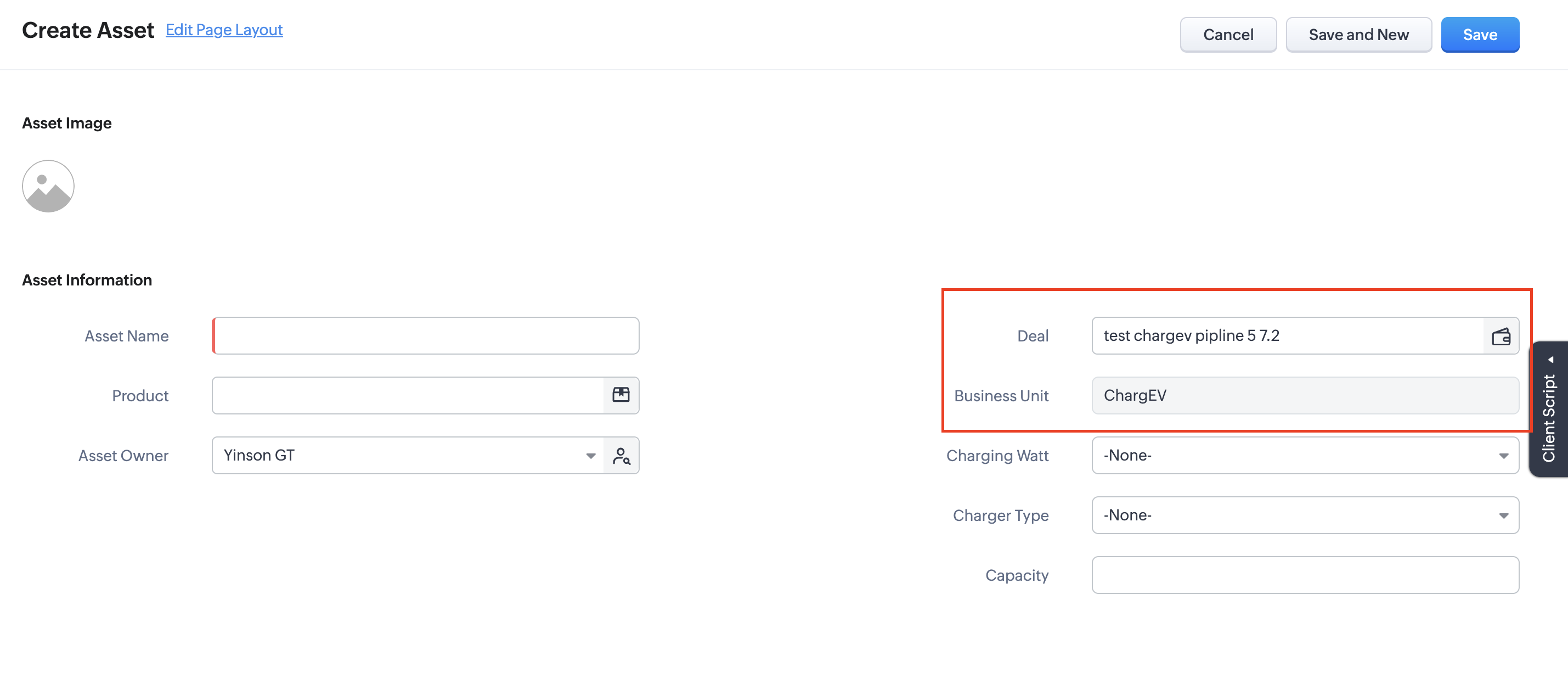Click the Asset Owner user search icon
Image resolution: width=1568 pixels, height=673 pixels.
[x=621, y=456]
